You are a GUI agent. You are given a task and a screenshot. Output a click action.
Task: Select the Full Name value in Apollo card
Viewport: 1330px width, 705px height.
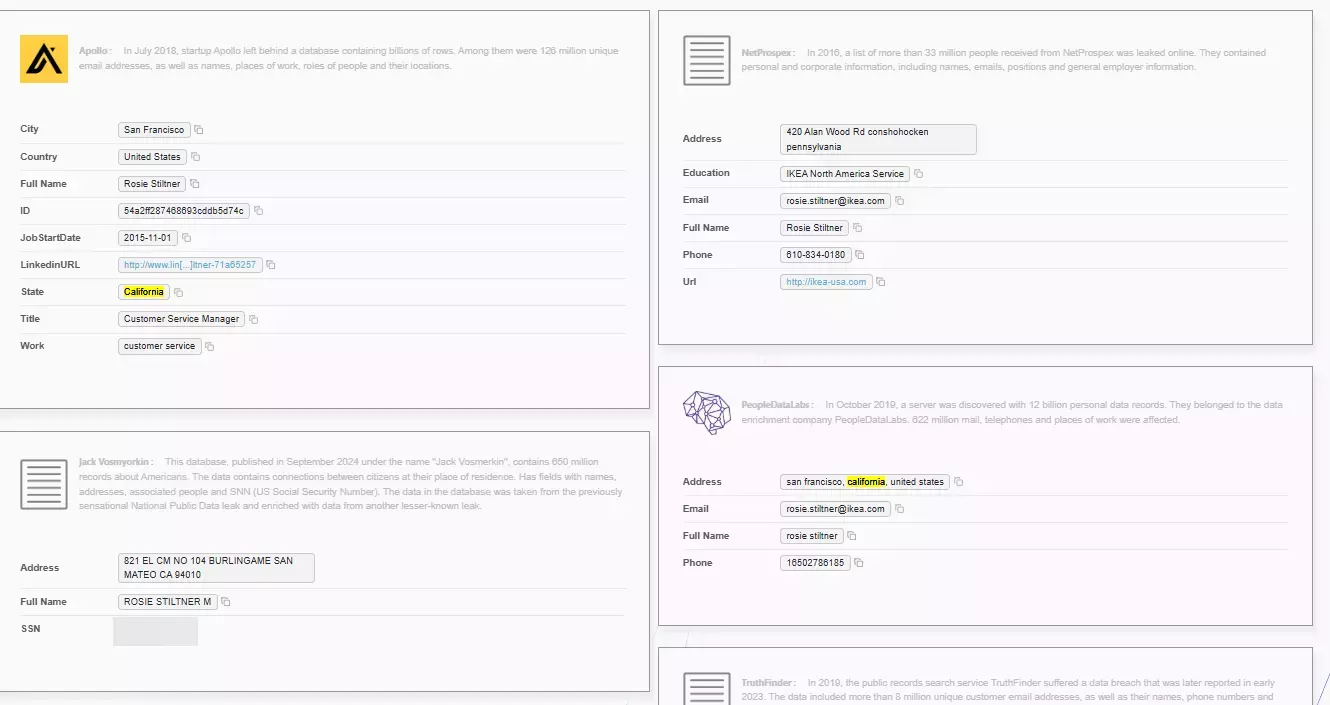tap(152, 184)
